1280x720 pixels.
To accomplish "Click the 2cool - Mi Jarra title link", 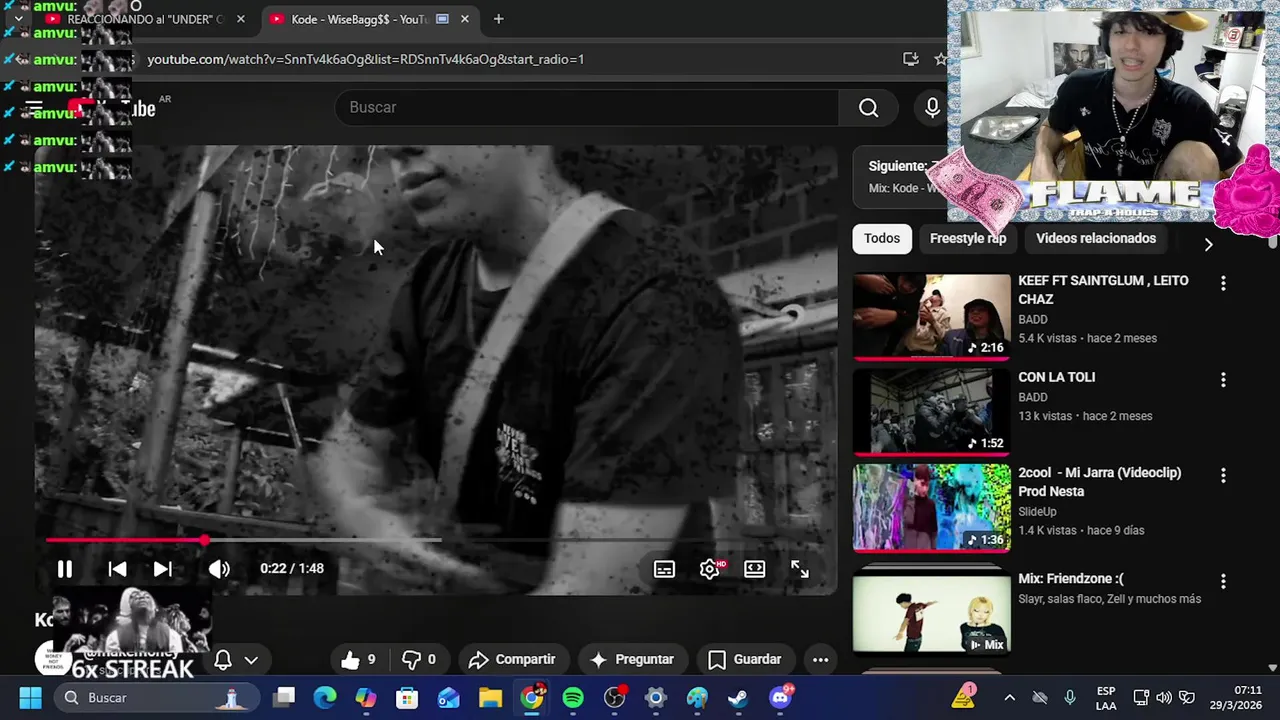I will tap(1099, 482).
